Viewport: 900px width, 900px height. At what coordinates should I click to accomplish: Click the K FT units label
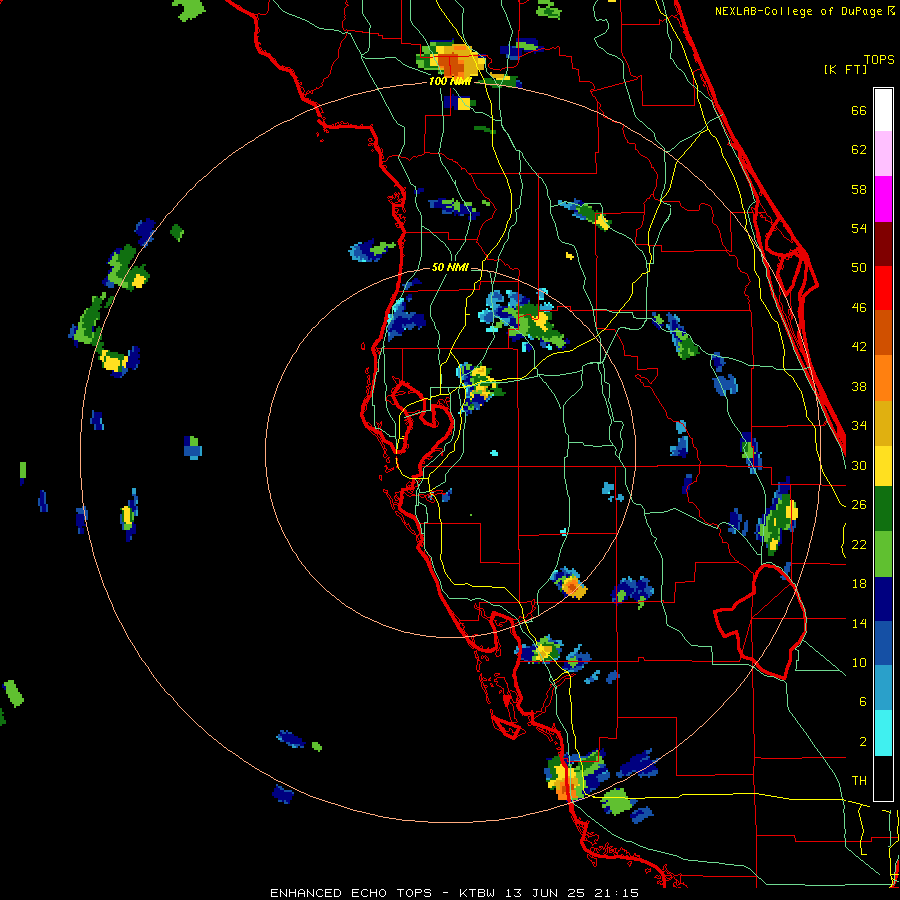pyautogui.click(x=845, y=69)
